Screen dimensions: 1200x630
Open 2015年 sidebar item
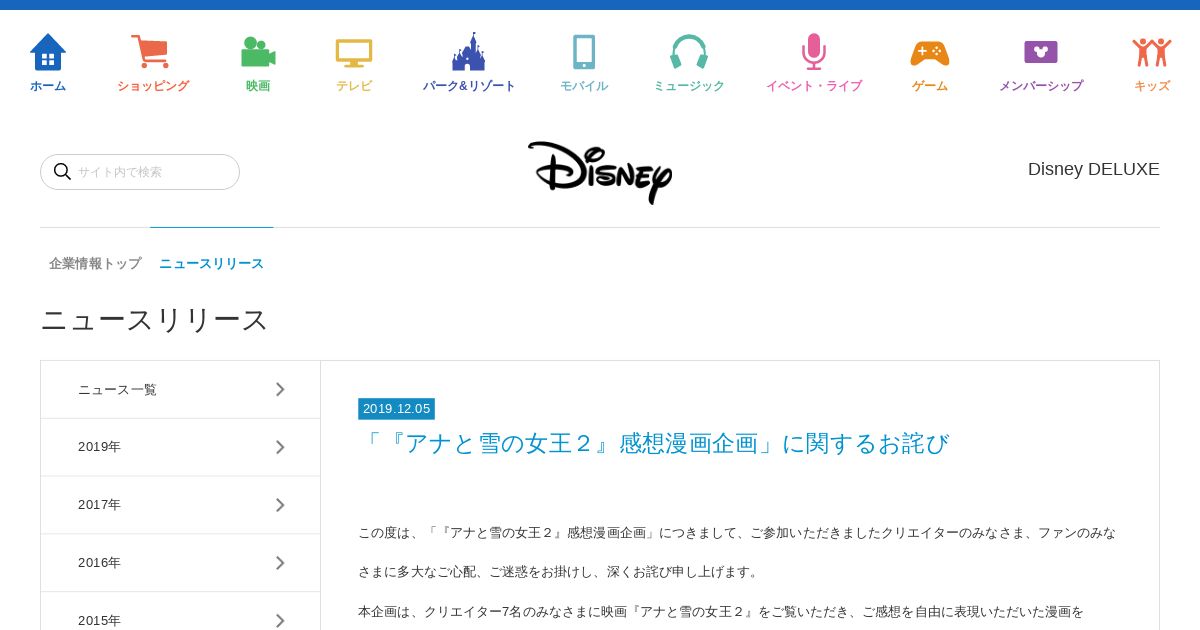(x=180, y=611)
